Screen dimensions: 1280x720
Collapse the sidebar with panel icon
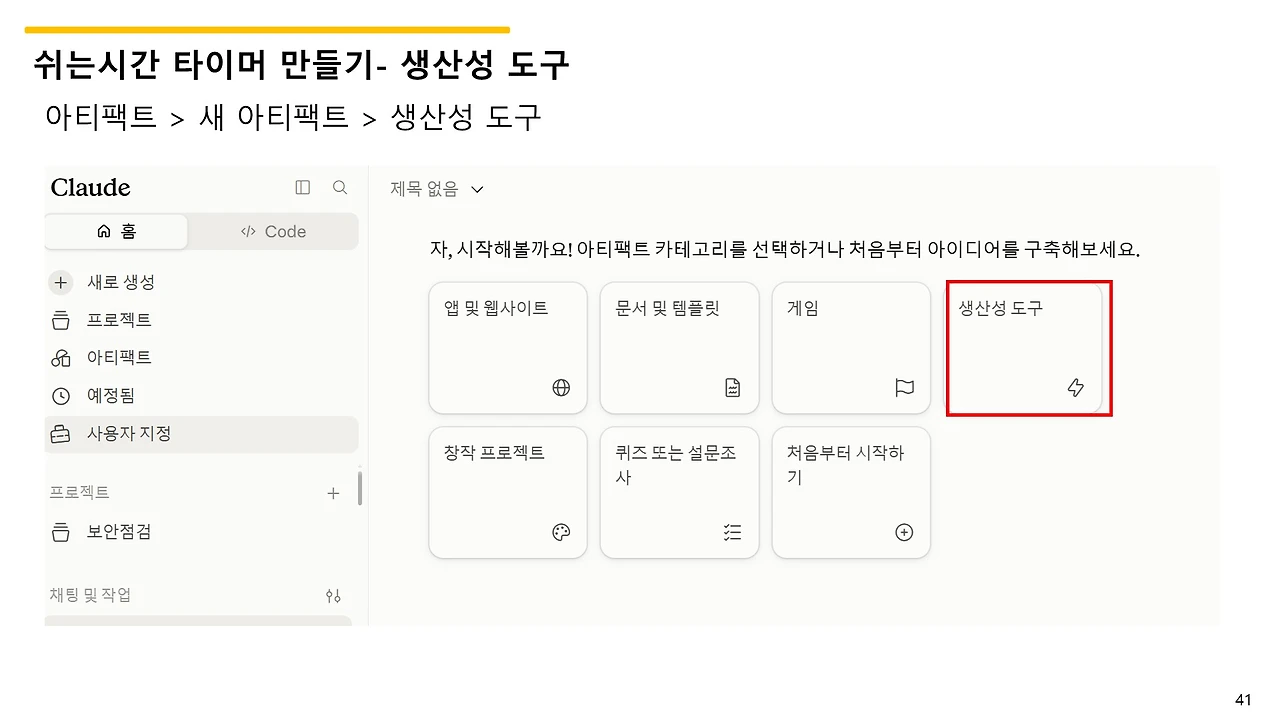(x=303, y=187)
